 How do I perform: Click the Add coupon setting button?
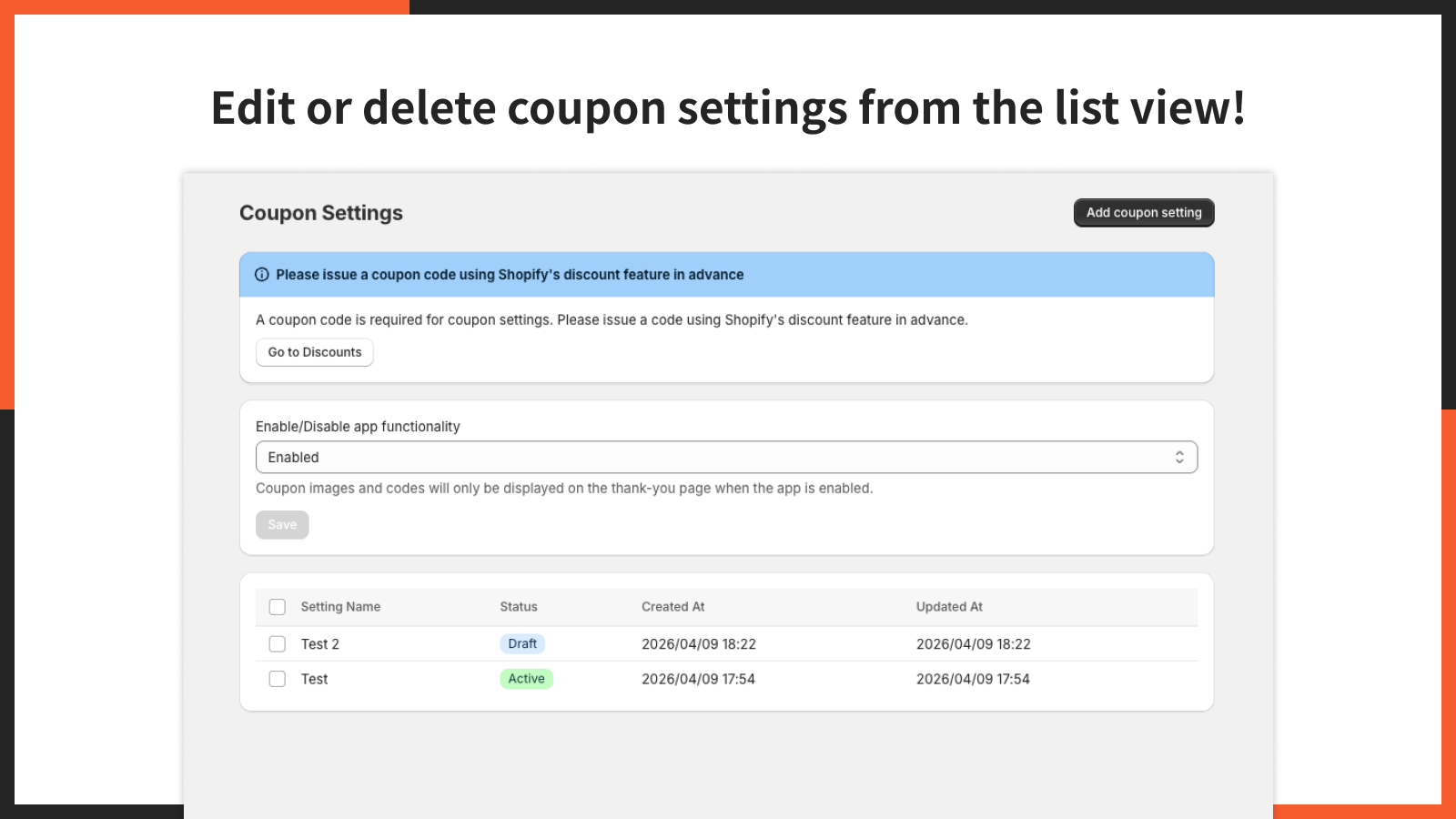pos(1144,213)
